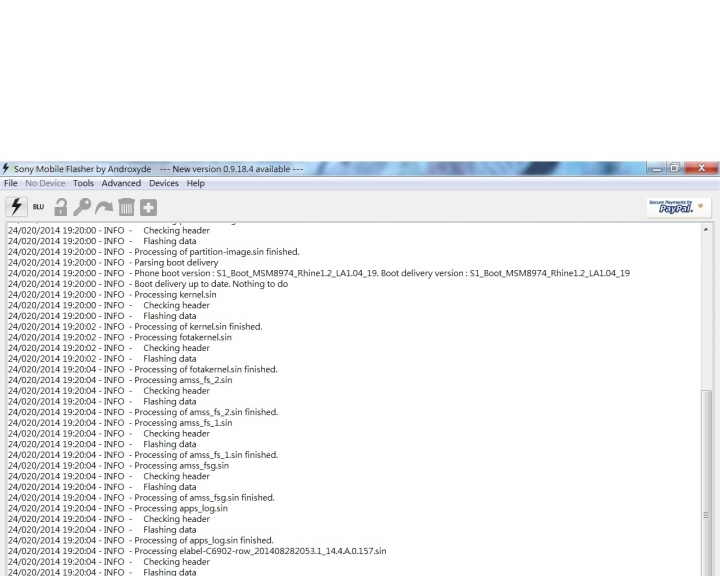Close the Sony Mobile Flasher window

point(701,168)
